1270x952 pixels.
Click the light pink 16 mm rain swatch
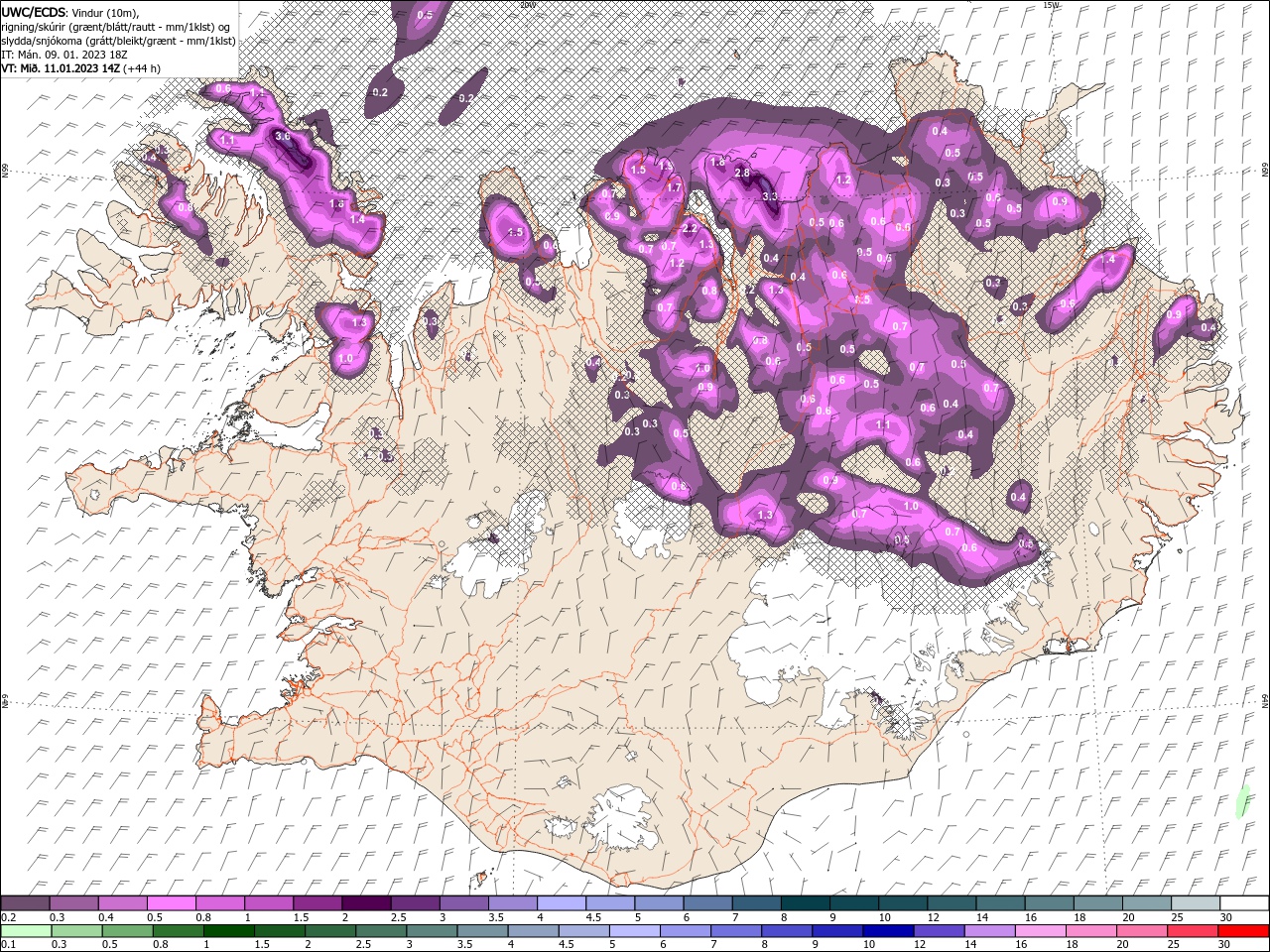1039,931
